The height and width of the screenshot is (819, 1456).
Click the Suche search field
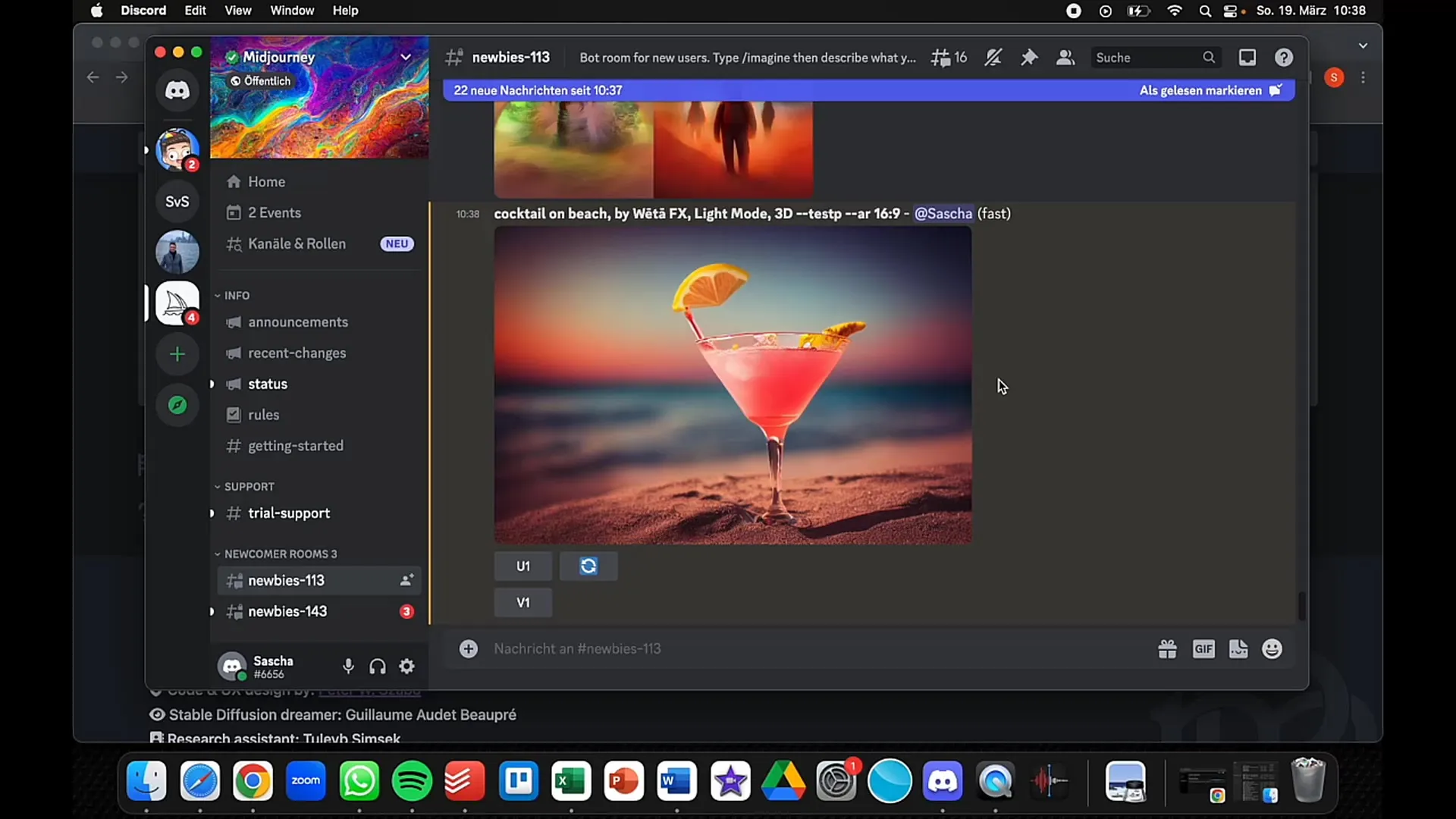point(1155,58)
